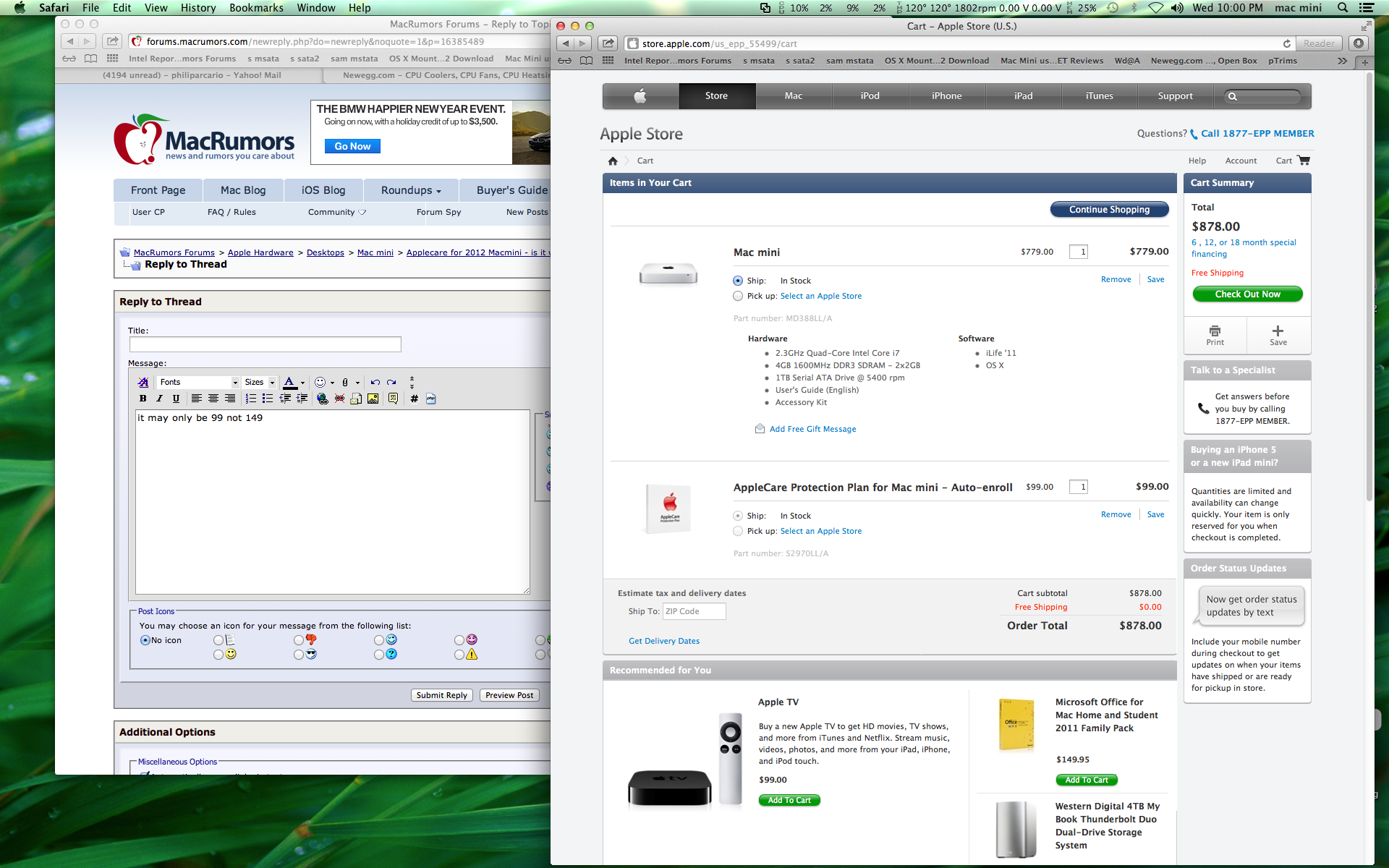Screen dimensions: 1389x868
Task: Click the Insert Link globe icon
Action: click(323, 399)
